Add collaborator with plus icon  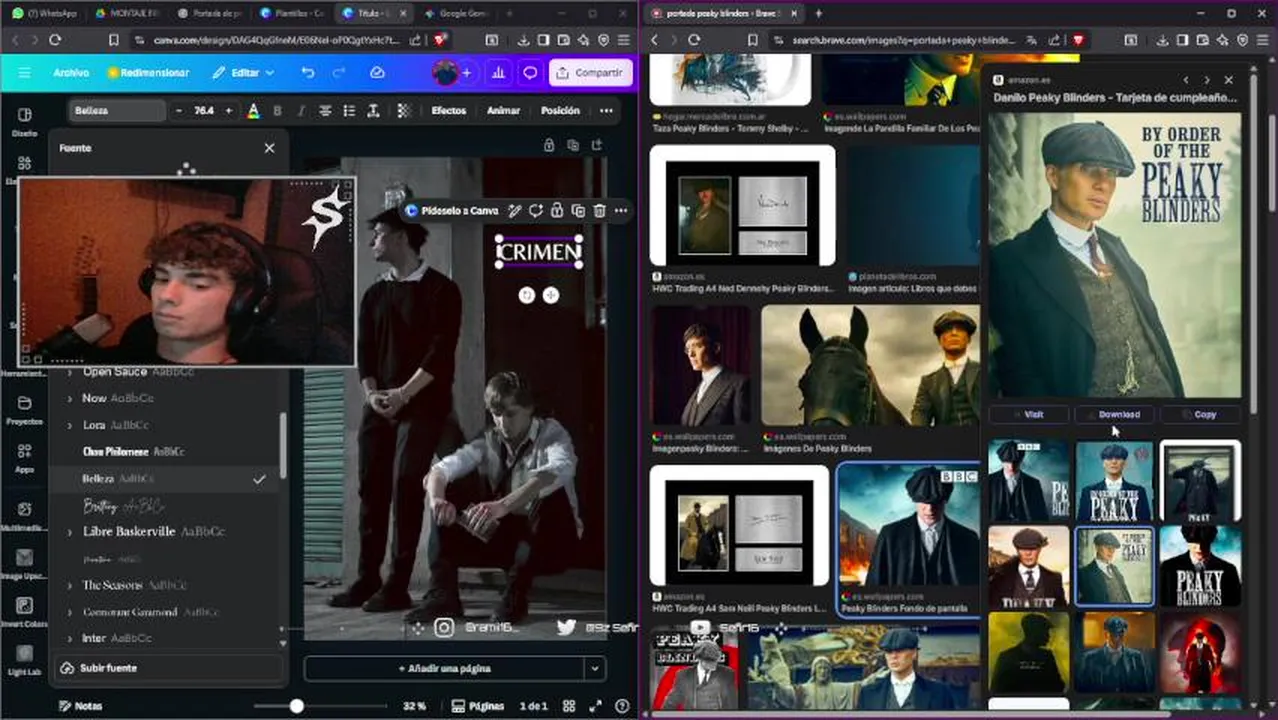coord(466,73)
